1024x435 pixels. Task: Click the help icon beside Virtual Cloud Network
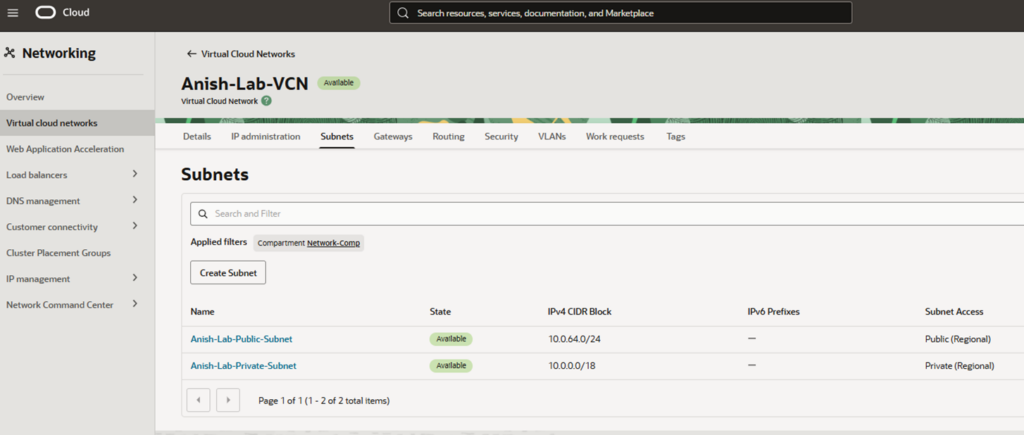point(266,101)
